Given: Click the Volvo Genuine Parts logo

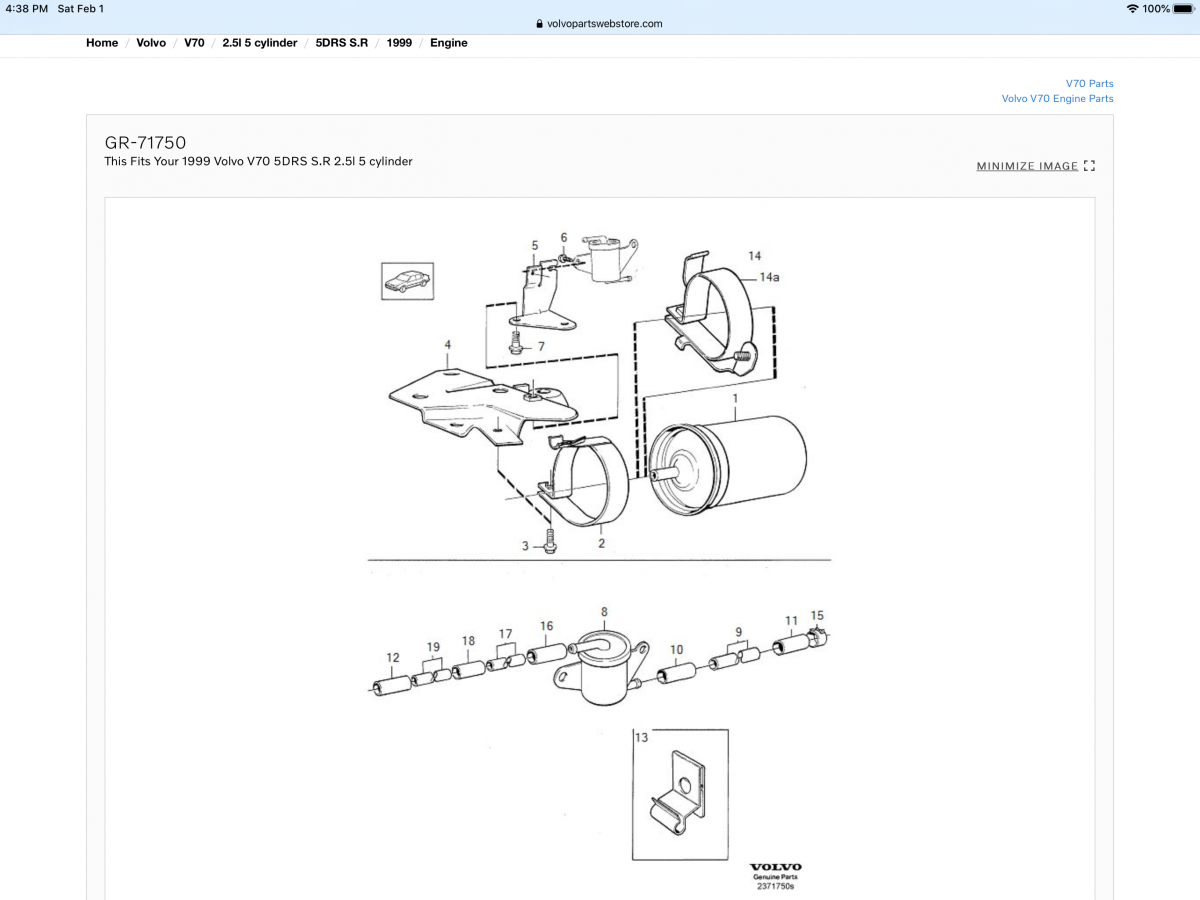Looking at the screenshot, I should tap(777, 869).
